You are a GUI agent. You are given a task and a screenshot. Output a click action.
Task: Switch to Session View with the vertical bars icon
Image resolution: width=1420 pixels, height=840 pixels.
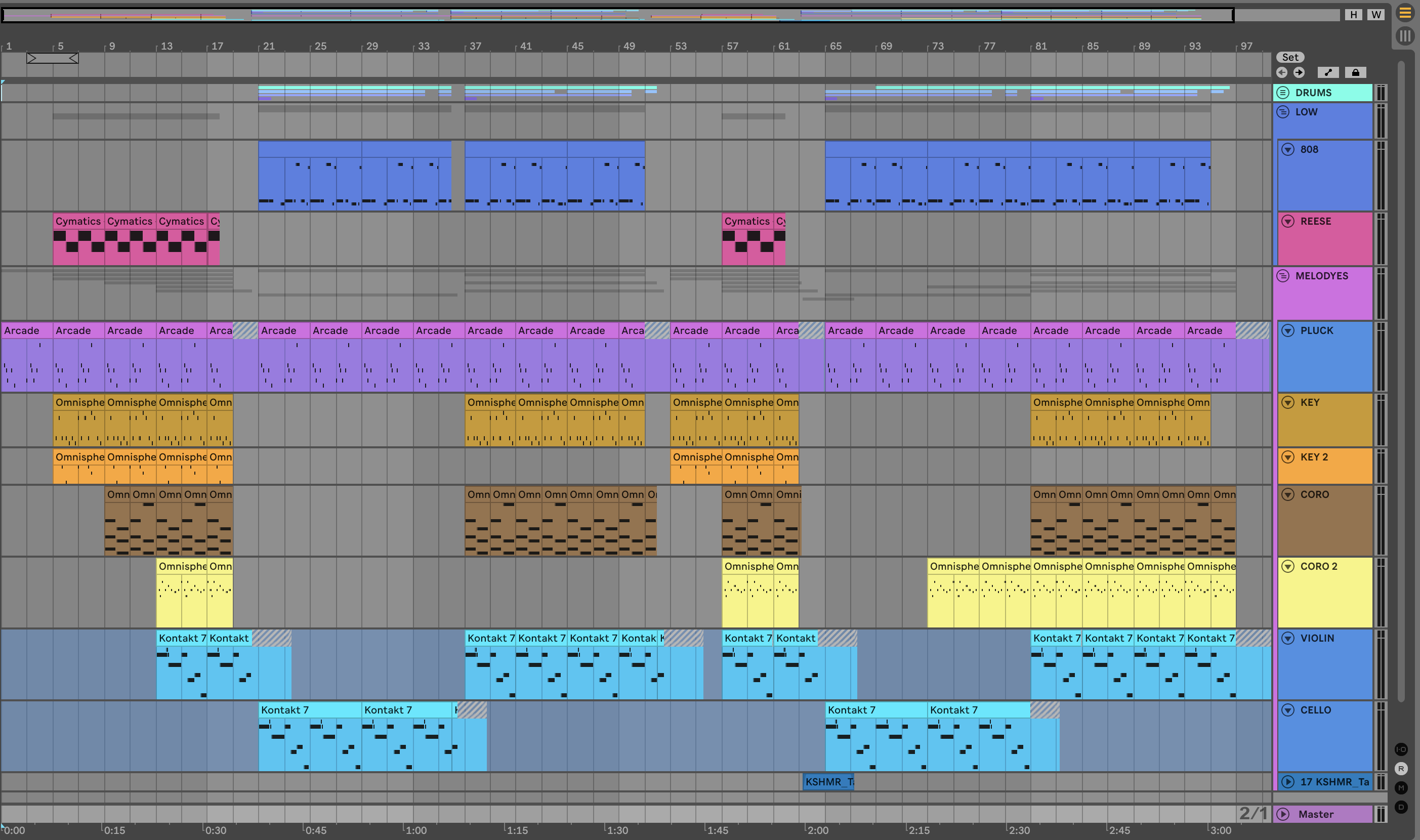[x=1405, y=36]
